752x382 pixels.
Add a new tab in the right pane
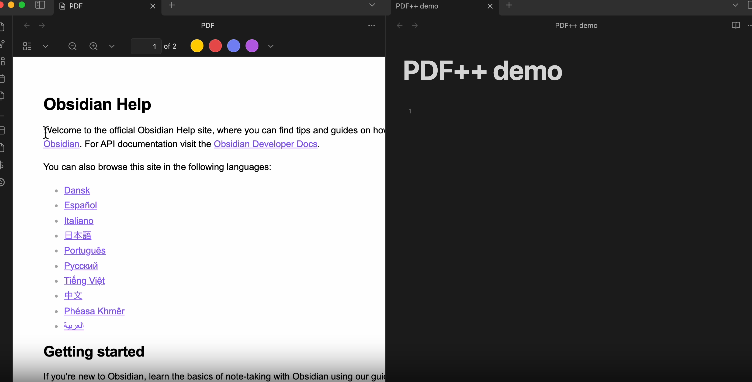click(x=509, y=5)
